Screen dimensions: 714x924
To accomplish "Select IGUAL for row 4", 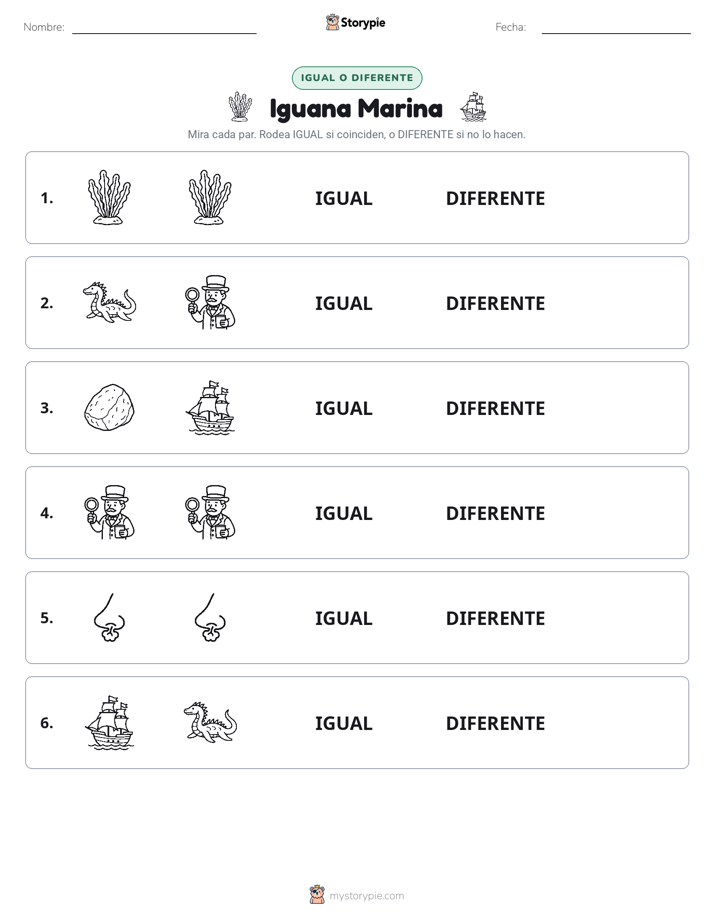I will pyautogui.click(x=343, y=513).
